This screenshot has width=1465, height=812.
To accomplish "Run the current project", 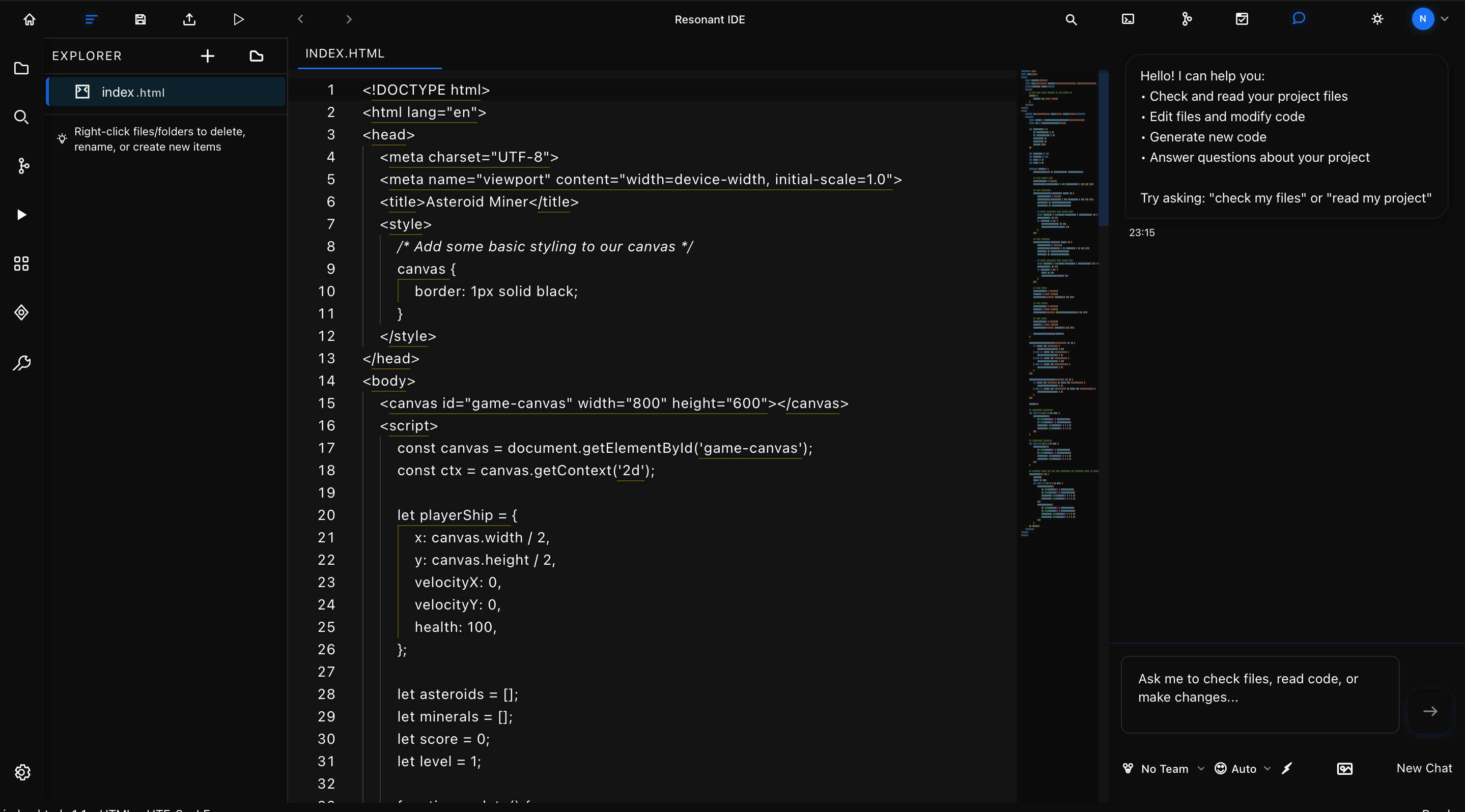I will (x=238, y=19).
